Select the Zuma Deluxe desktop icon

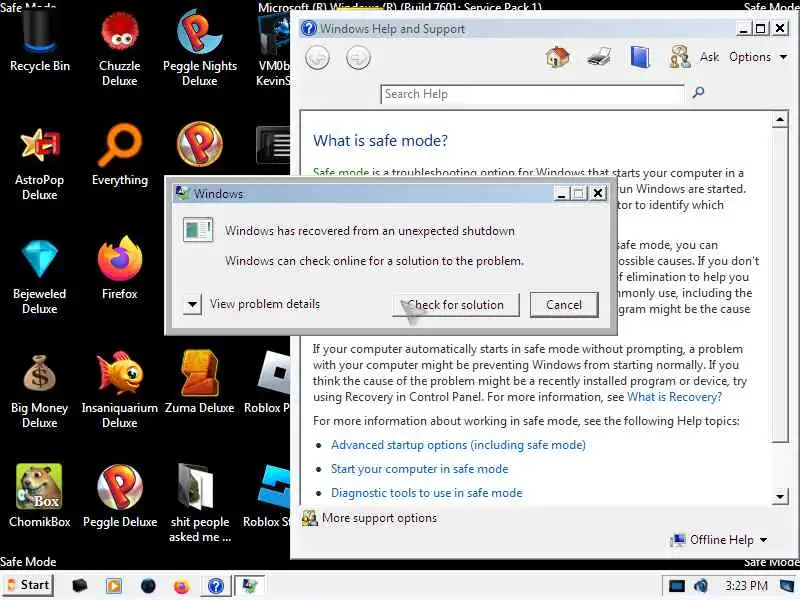coord(199,383)
